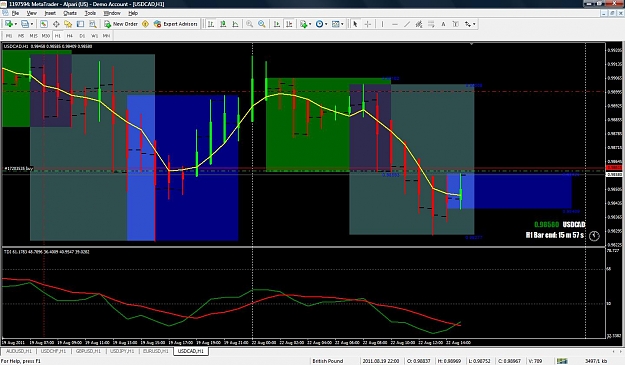Screen dimensions: 625x365
Task: Switch to H4 timeframe
Action: (70, 36)
